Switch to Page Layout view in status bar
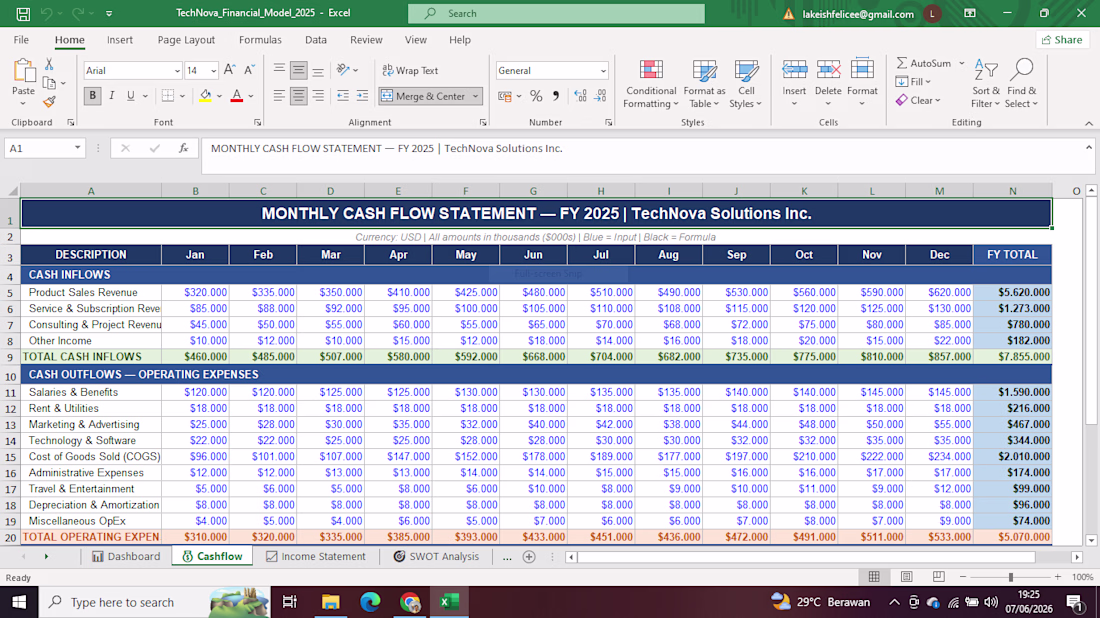1100x618 pixels. coord(906,577)
